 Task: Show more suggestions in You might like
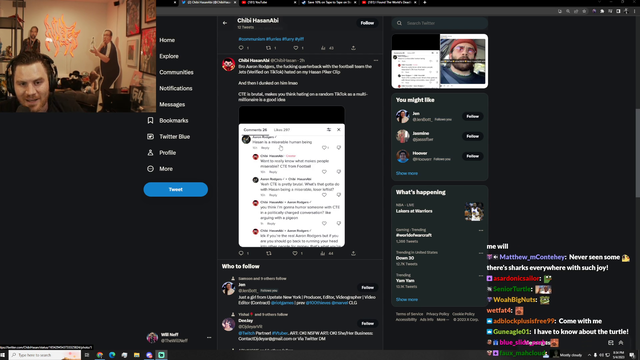[407, 173]
